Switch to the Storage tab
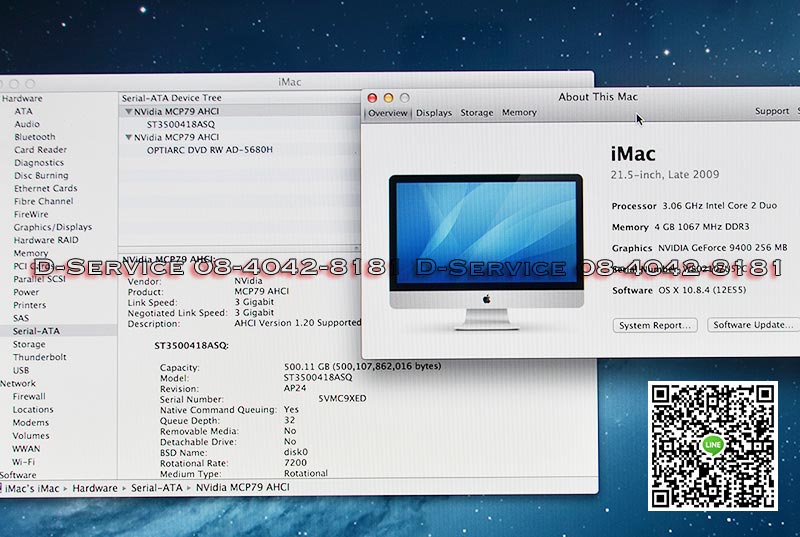The height and width of the screenshot is (537, 800). click(477, 113)
